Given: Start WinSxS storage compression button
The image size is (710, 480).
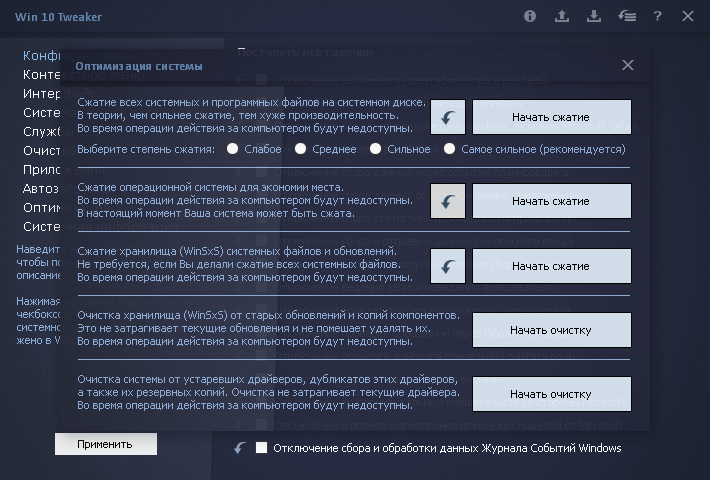Looking at the screenshot, I should [552, 266].
